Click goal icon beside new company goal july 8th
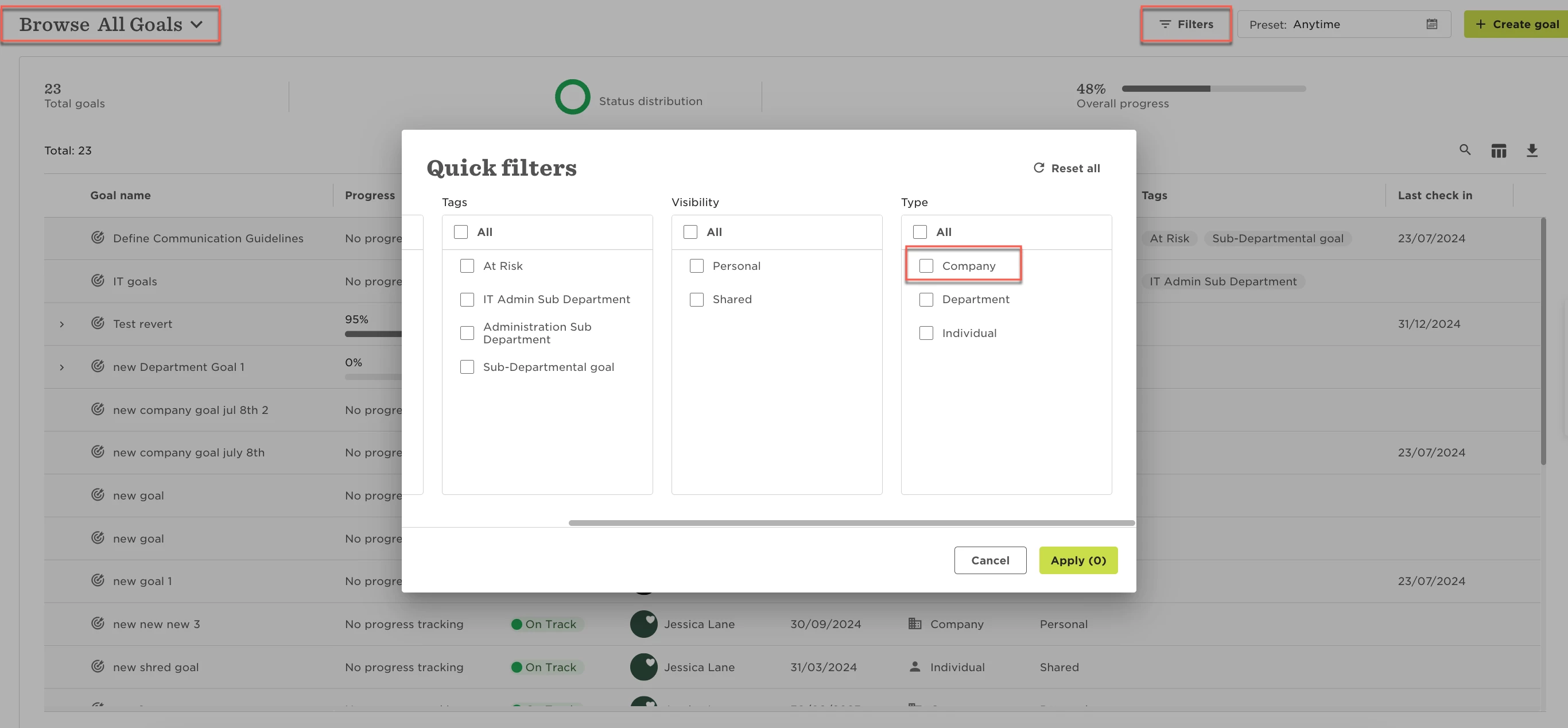 [x=98, y=452]
